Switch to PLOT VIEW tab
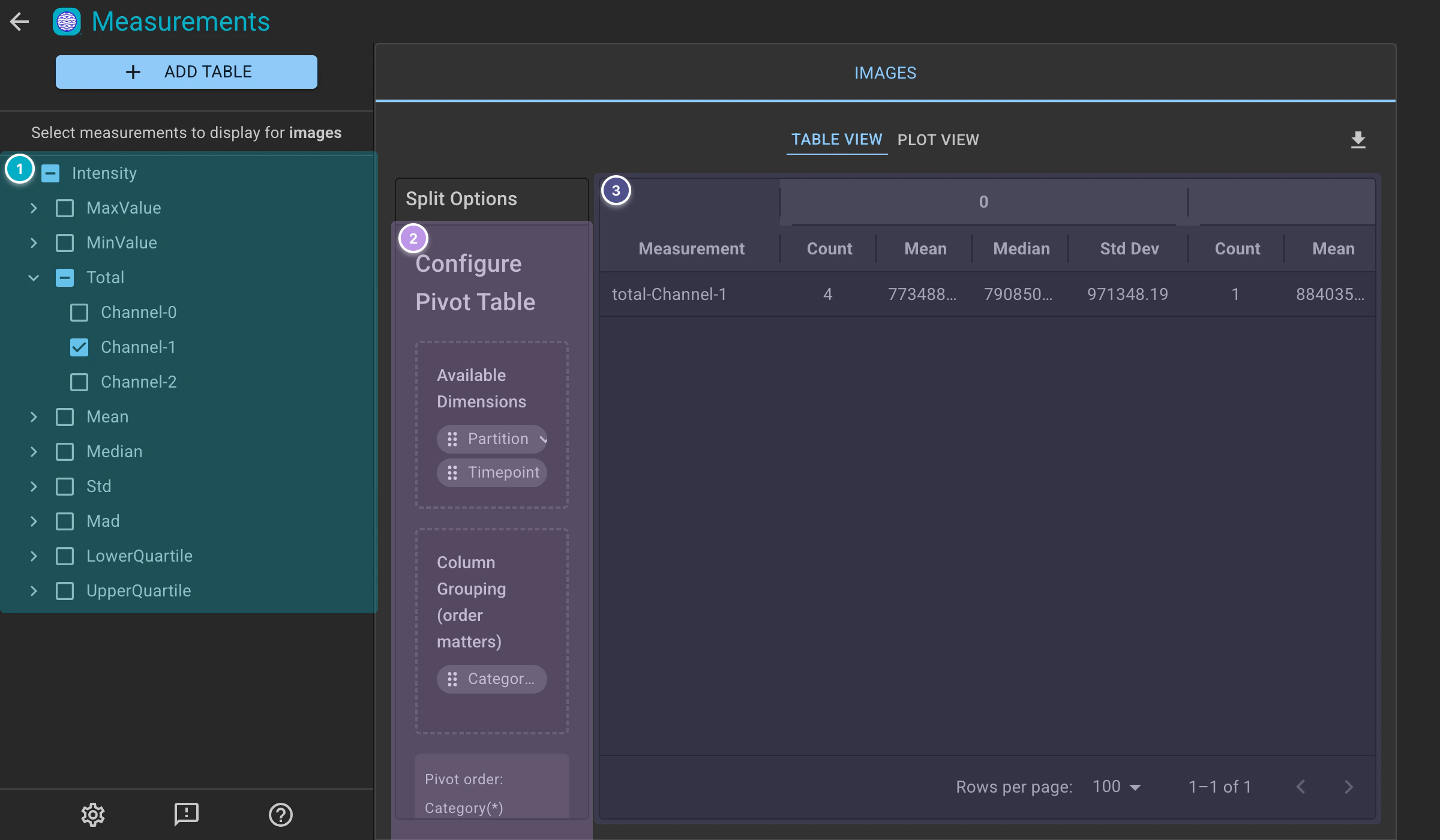1440x840 pixels. [x=938, y=140]
